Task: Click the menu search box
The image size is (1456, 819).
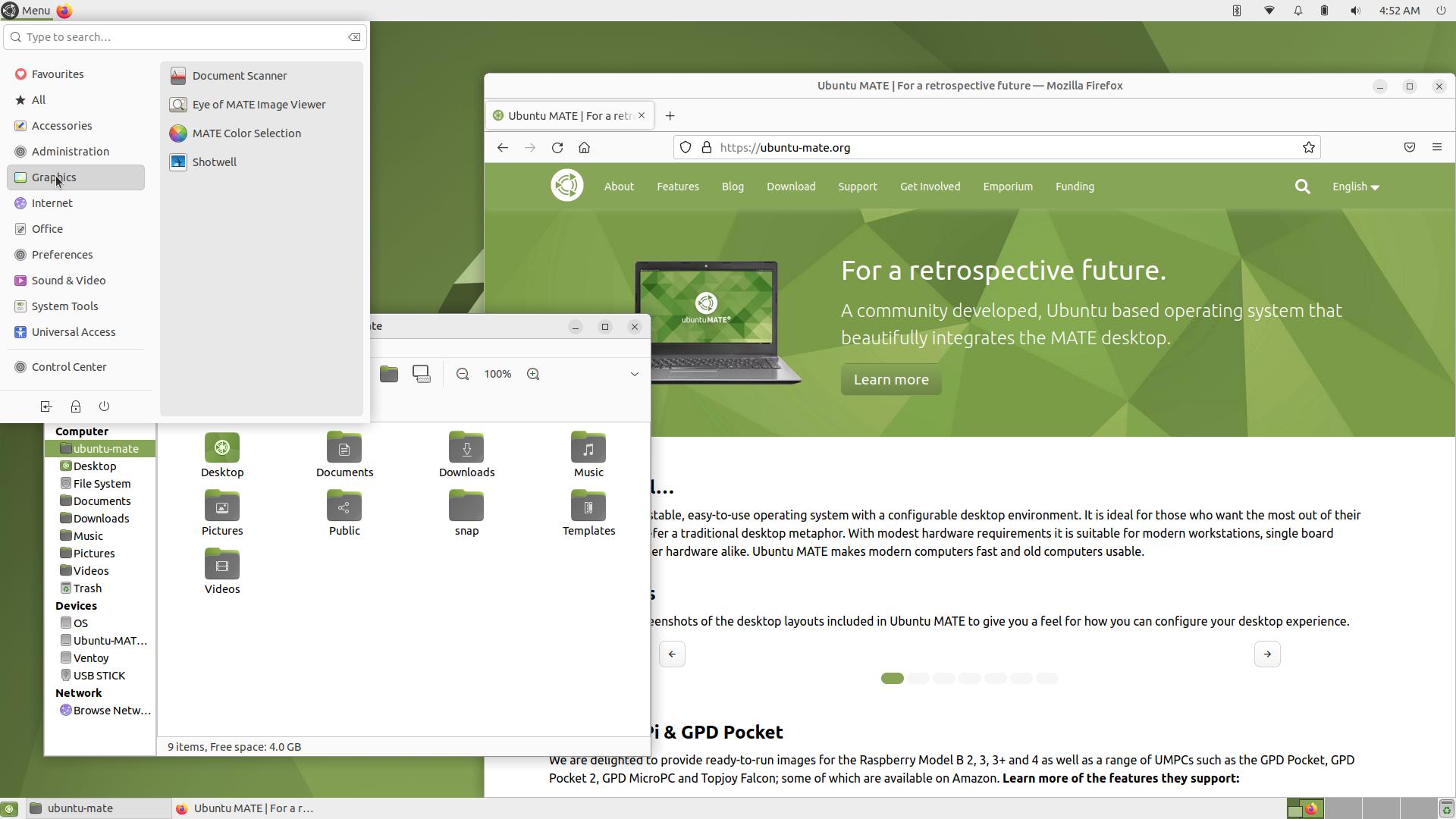Action: tap(185, 37)
